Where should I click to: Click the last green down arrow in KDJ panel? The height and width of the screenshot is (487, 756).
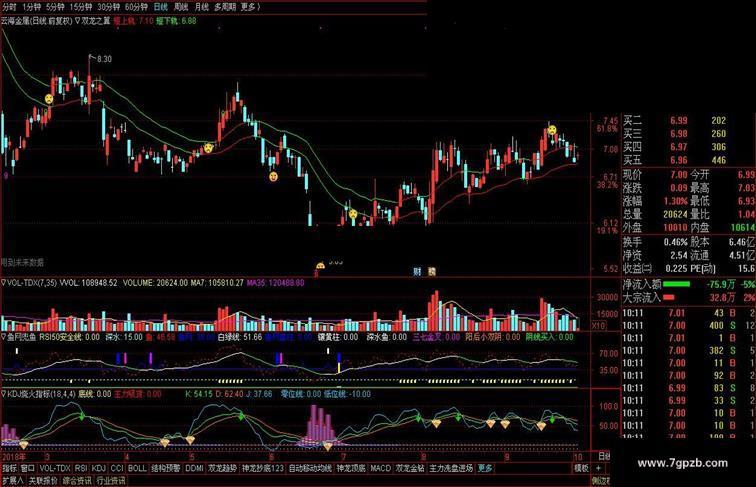pyautogui.click(x=552, y=419)
